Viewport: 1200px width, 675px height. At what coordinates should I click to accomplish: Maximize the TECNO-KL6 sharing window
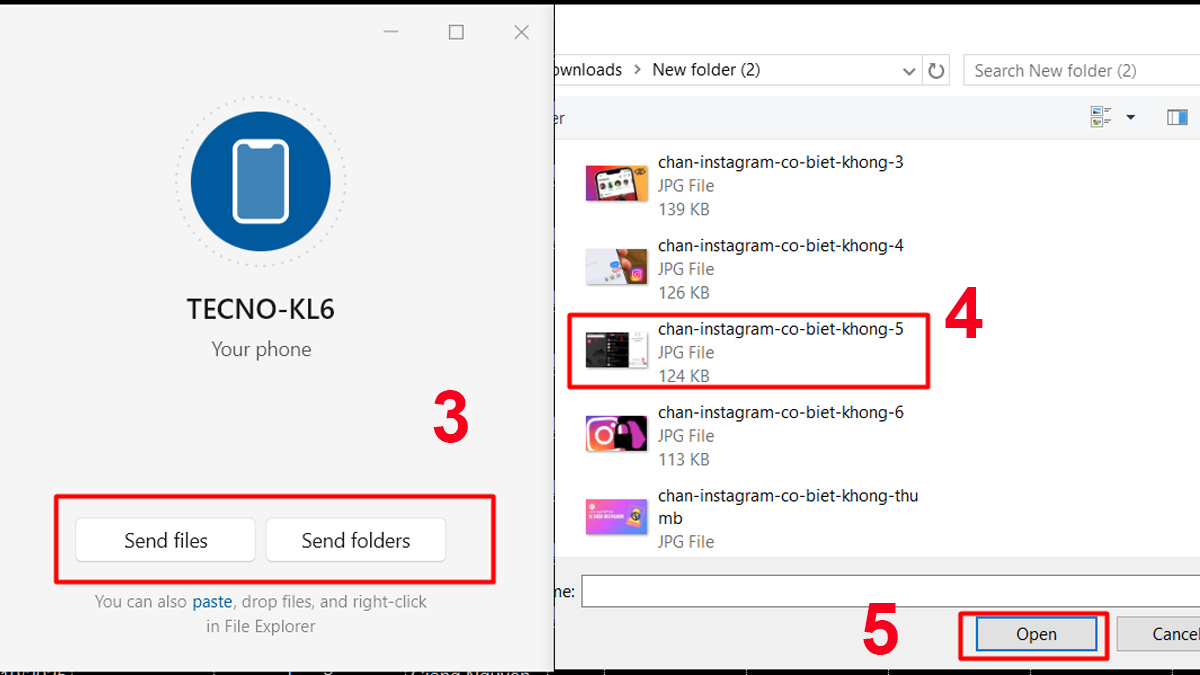click(456, 32)
